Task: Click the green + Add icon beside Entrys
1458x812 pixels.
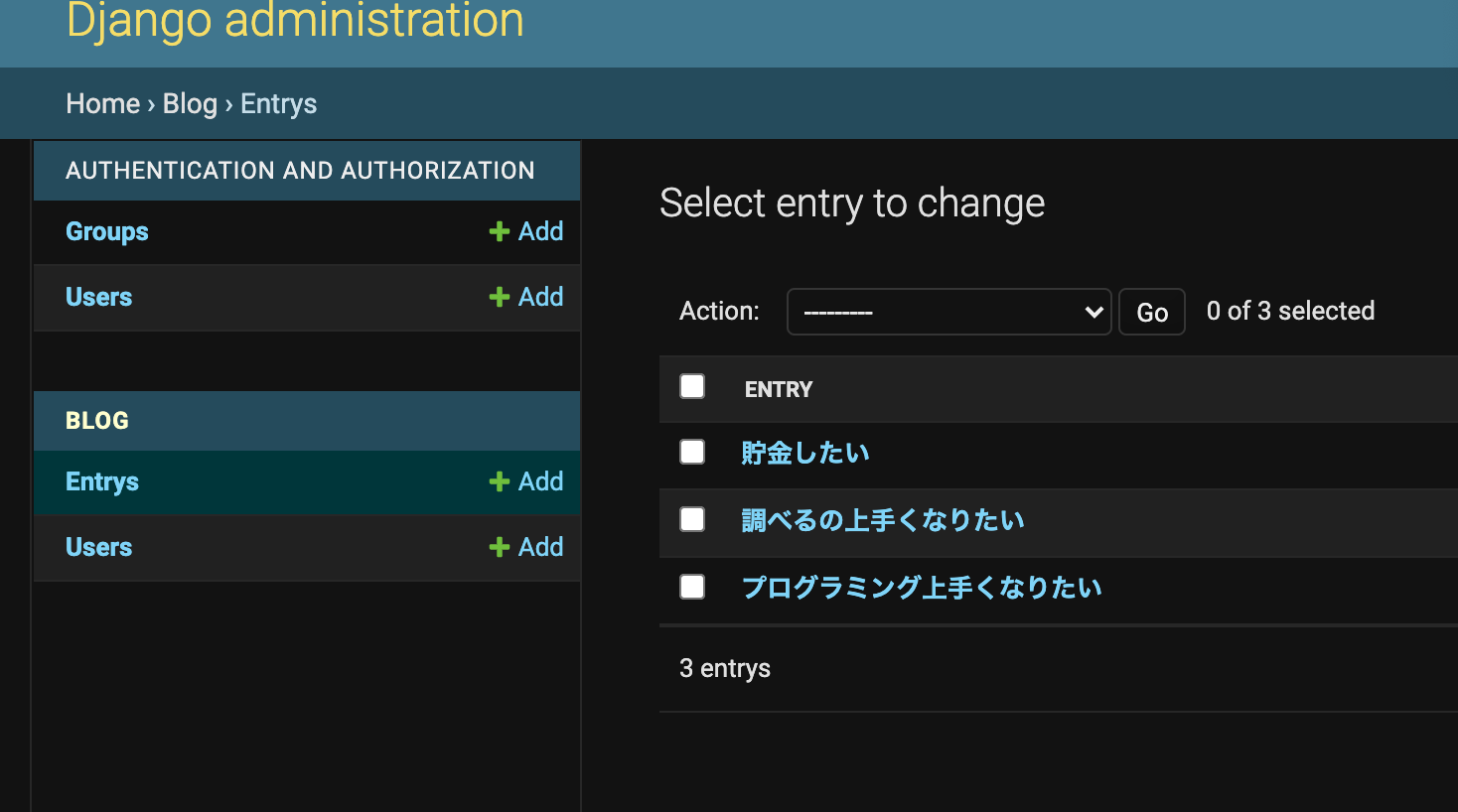Action: point(526,481)
